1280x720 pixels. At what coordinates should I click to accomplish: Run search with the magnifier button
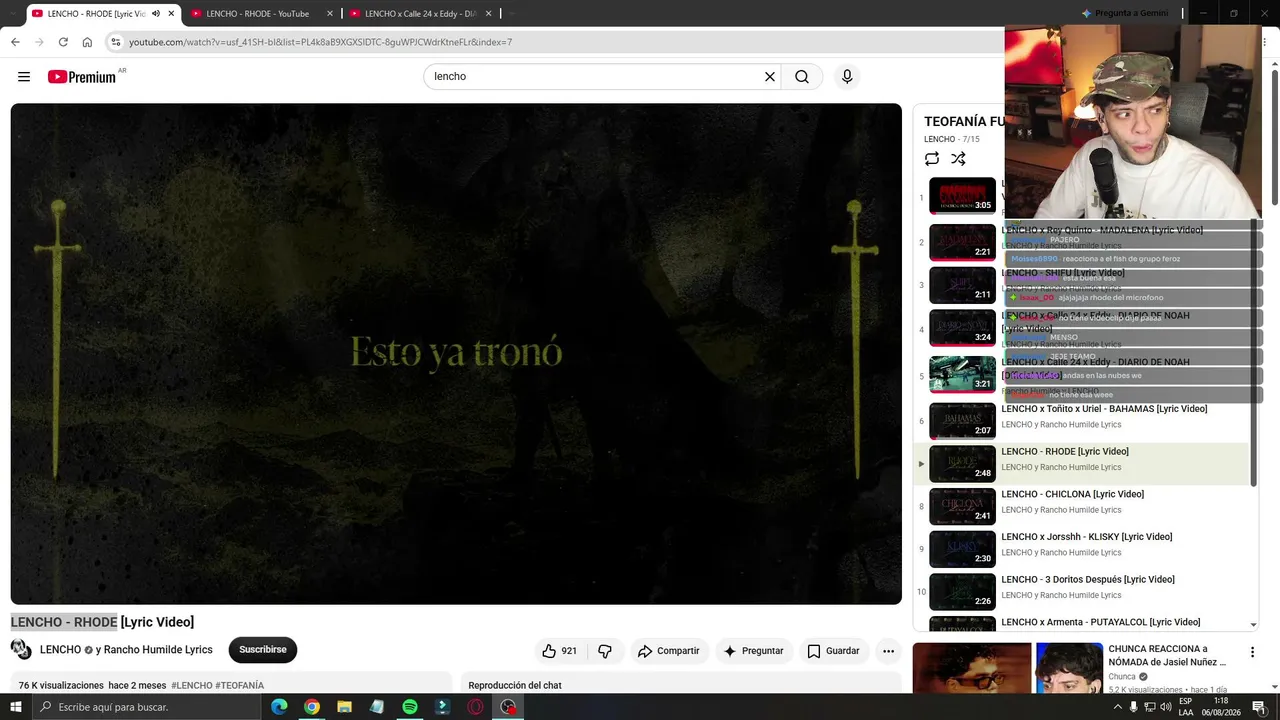click(802, 77)
